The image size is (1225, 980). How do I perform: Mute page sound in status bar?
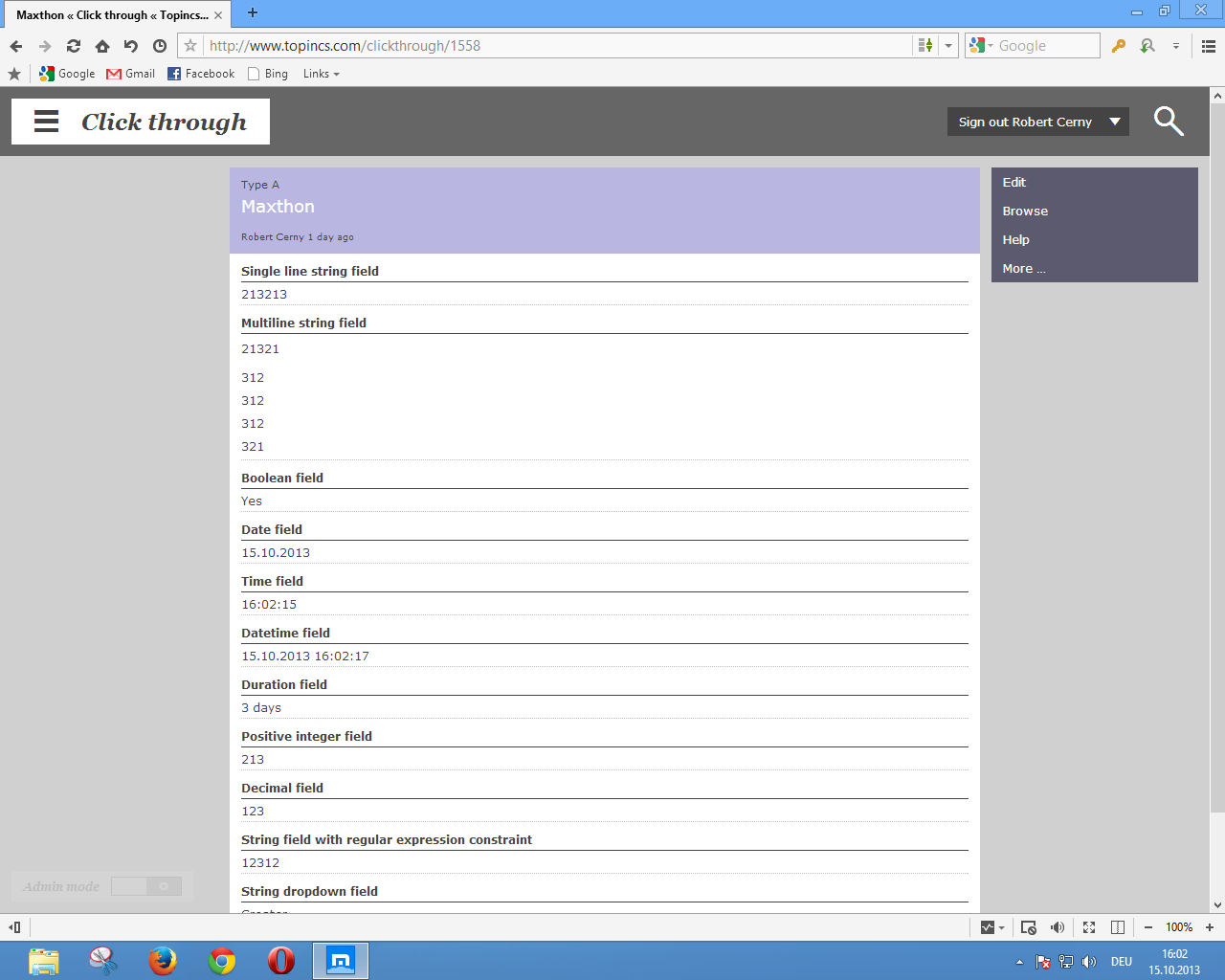click(x=1058, y=927)
